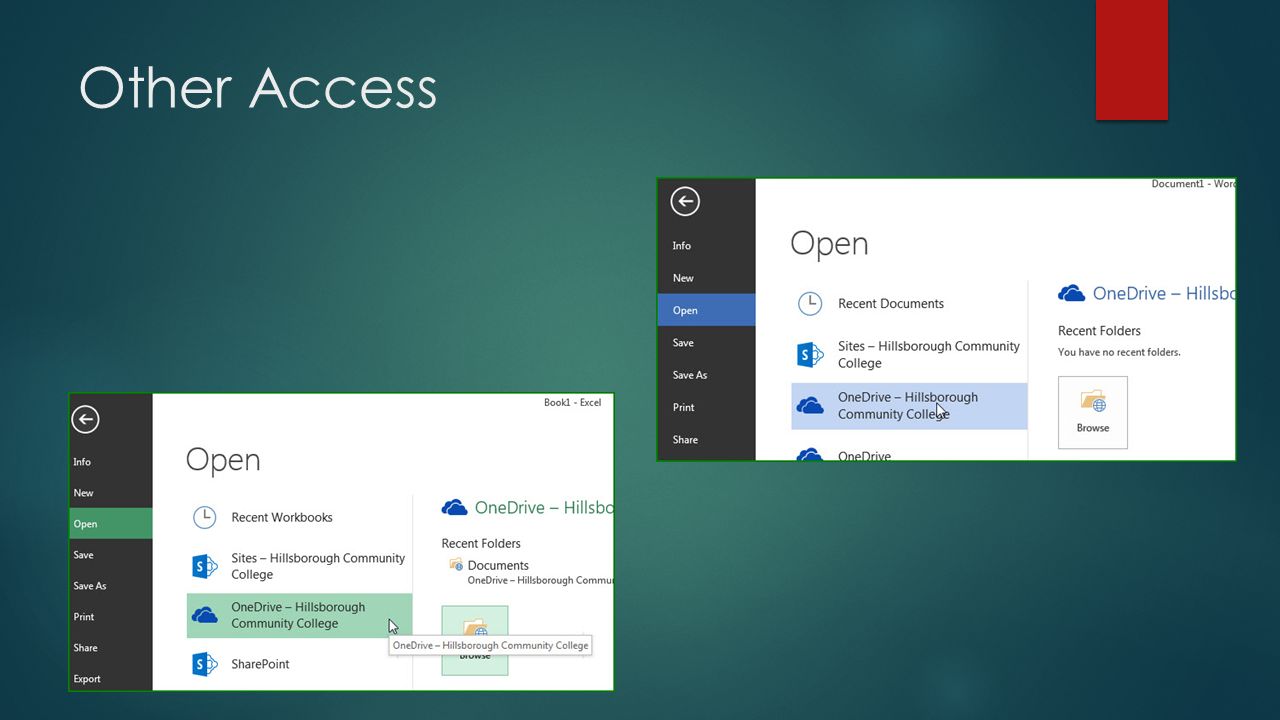Click the SharePoint row icon in Excel
The height and width of the screenshot is (720, 1280).
tap(205, 664)
